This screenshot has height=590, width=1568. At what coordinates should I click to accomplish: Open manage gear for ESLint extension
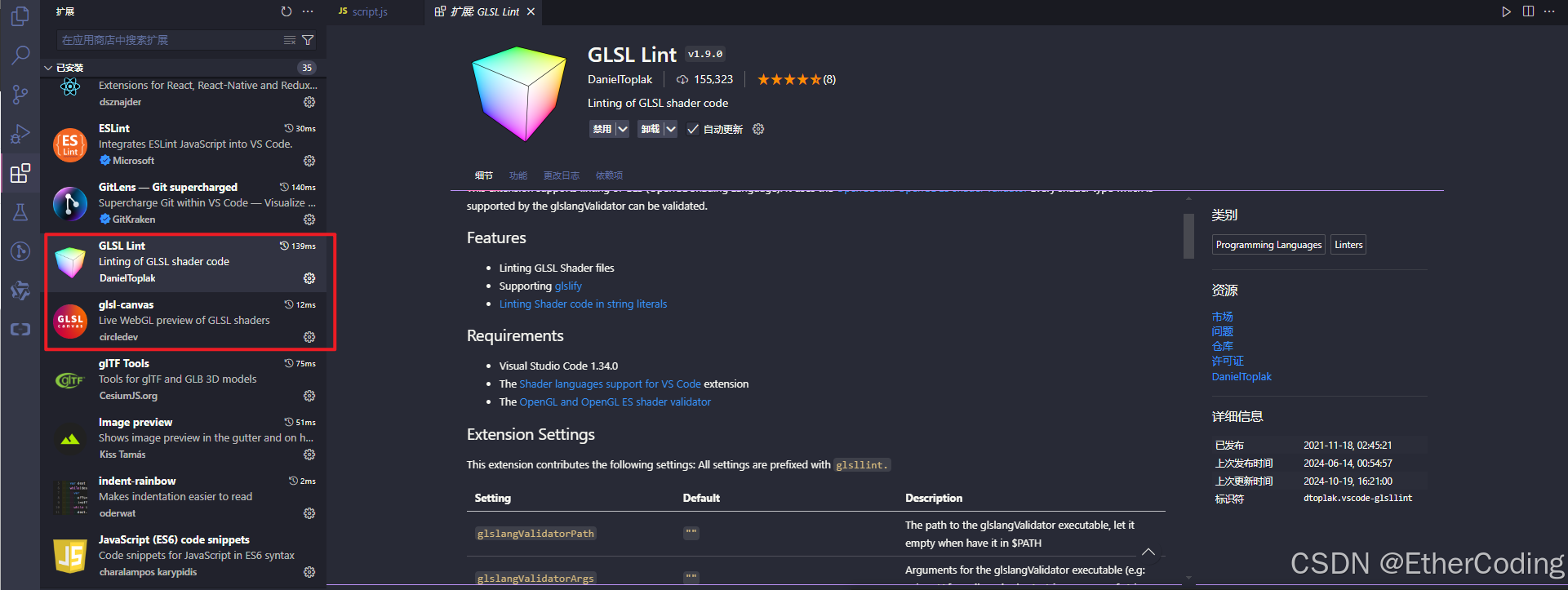point(309,161)
